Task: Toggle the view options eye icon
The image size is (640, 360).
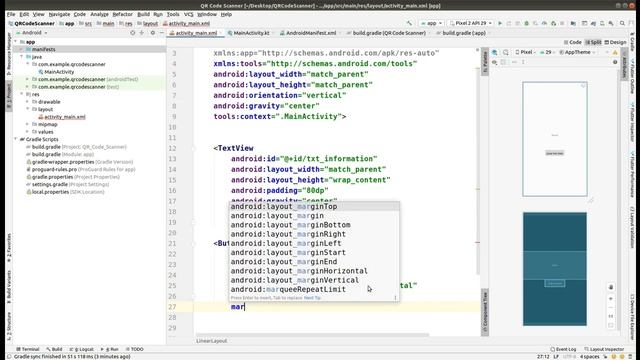Action: [495, 62]
